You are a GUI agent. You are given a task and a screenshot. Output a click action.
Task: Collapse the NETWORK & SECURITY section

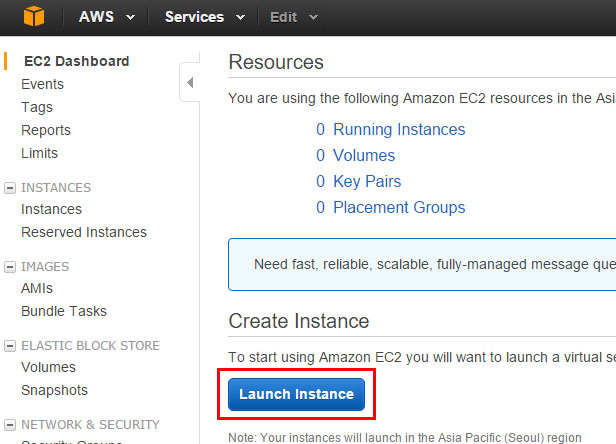[x=10, y=425]
